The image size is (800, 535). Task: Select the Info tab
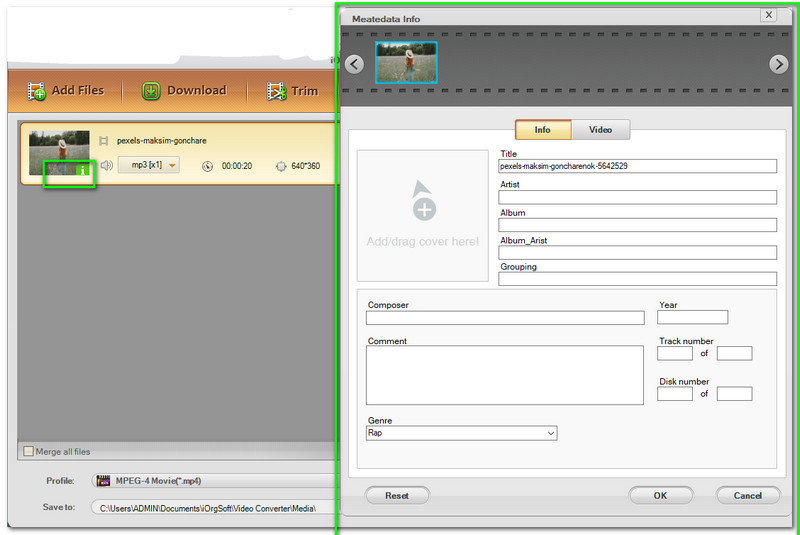coord(543,130)
